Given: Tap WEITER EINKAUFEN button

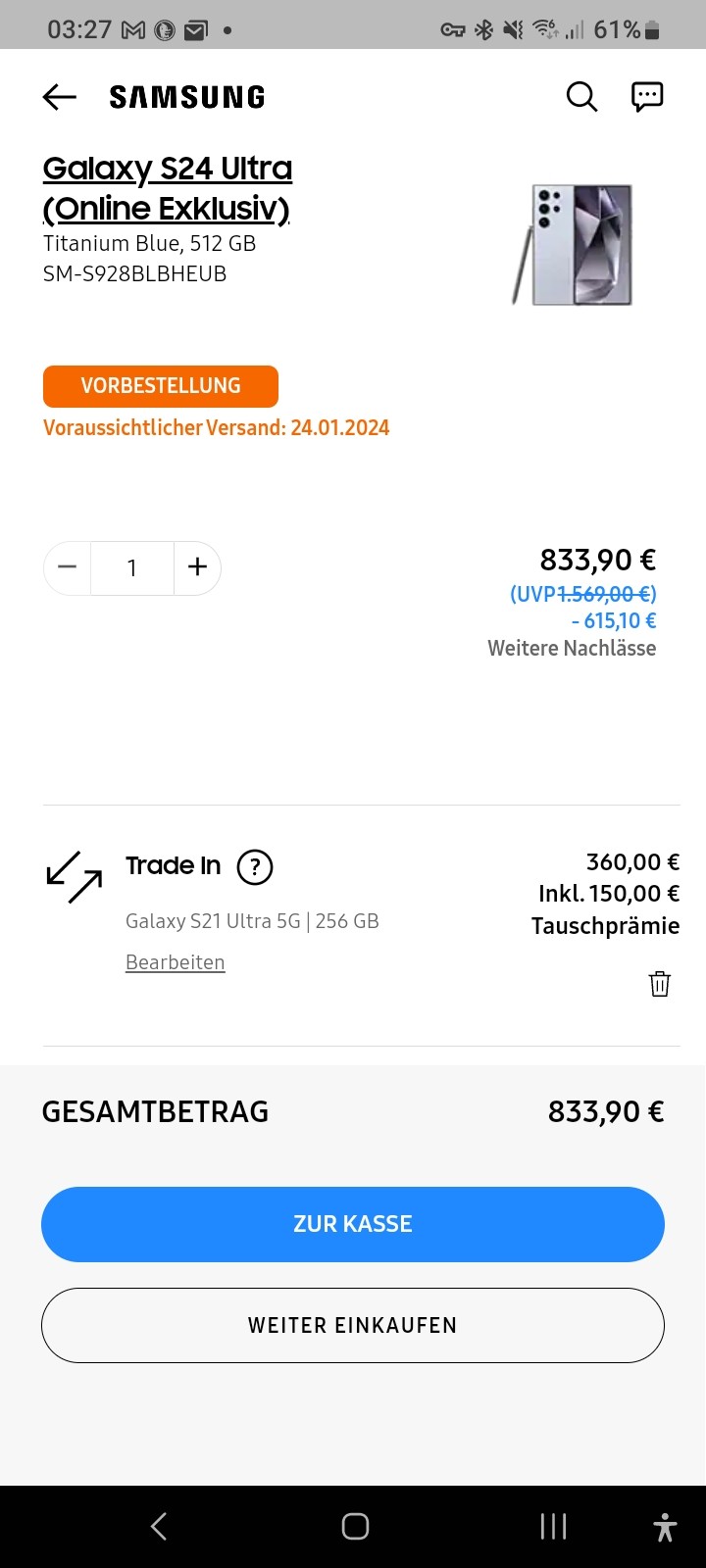Looking at the screenshot, I should click(353, 1325).
